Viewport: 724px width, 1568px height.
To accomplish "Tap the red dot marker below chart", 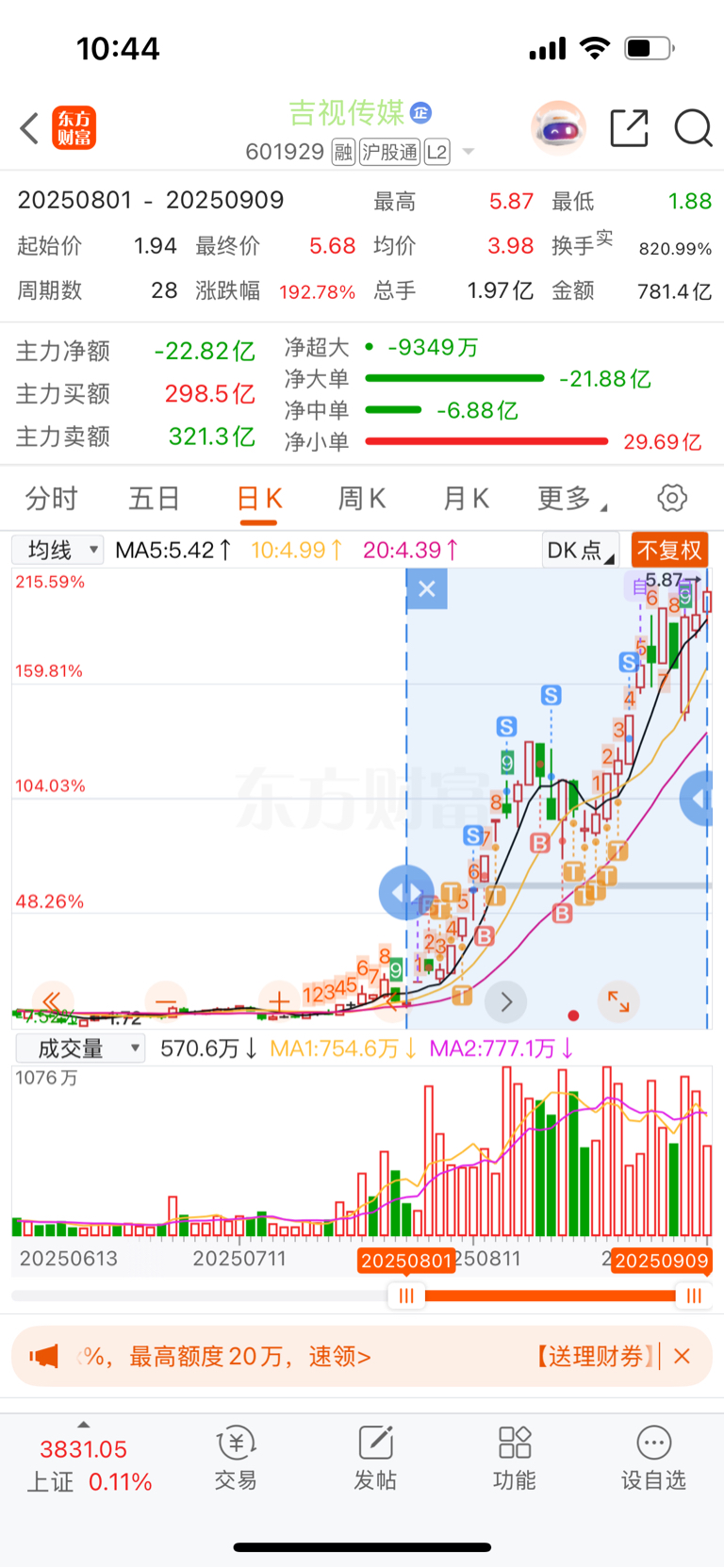I will (573, 1015).
